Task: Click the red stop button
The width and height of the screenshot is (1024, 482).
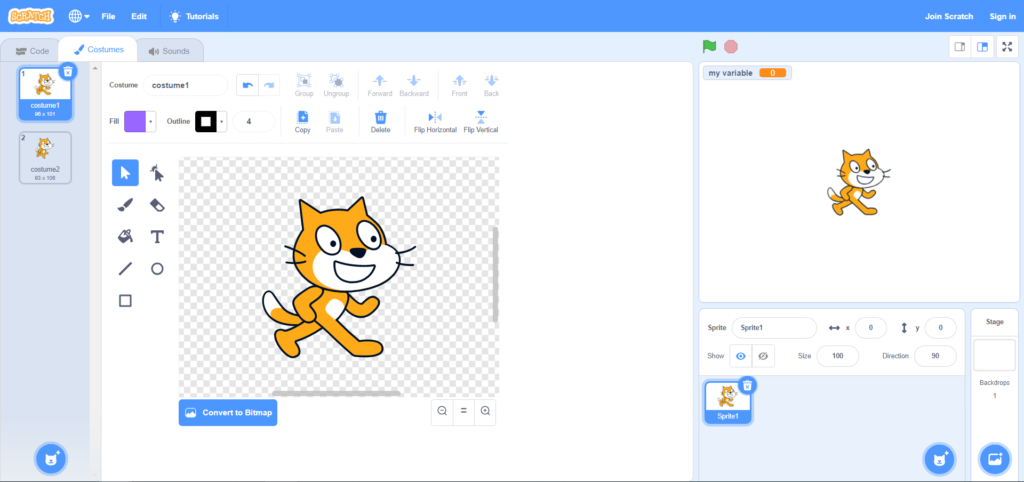Action: click(x=731, y=46)
